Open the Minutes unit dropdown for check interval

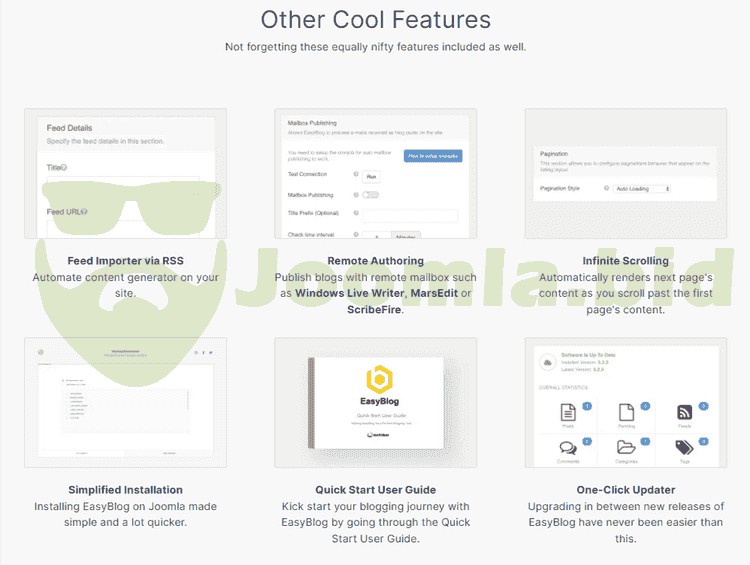point(405,236)
